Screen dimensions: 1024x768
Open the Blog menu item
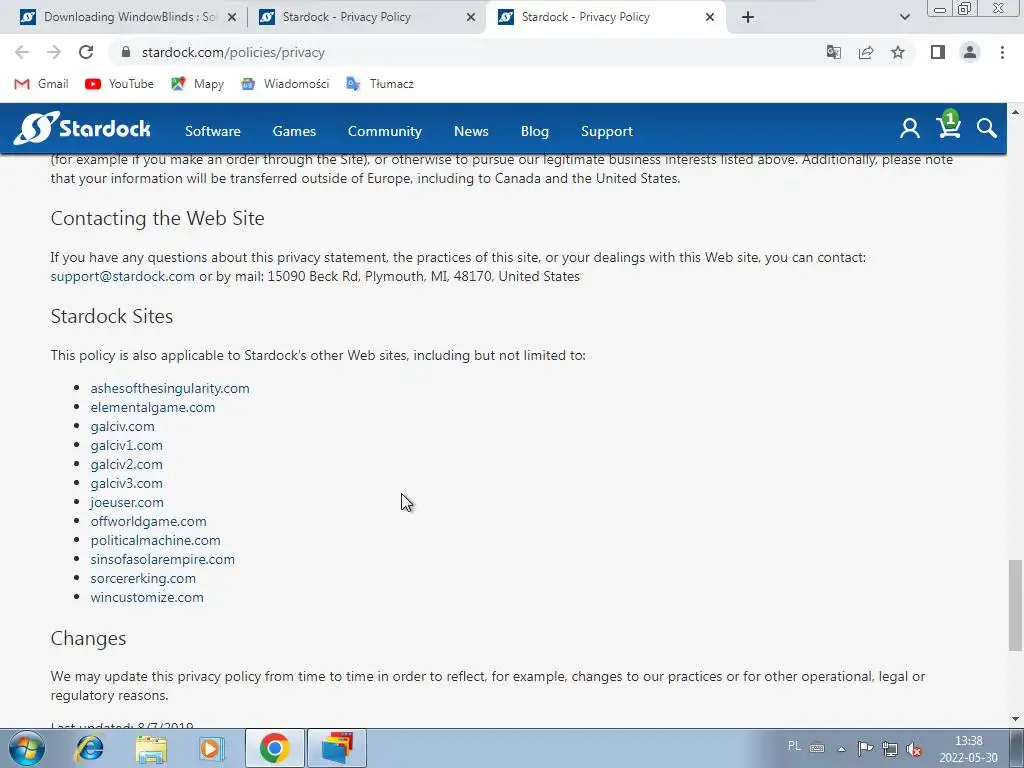tap(535, 131)
